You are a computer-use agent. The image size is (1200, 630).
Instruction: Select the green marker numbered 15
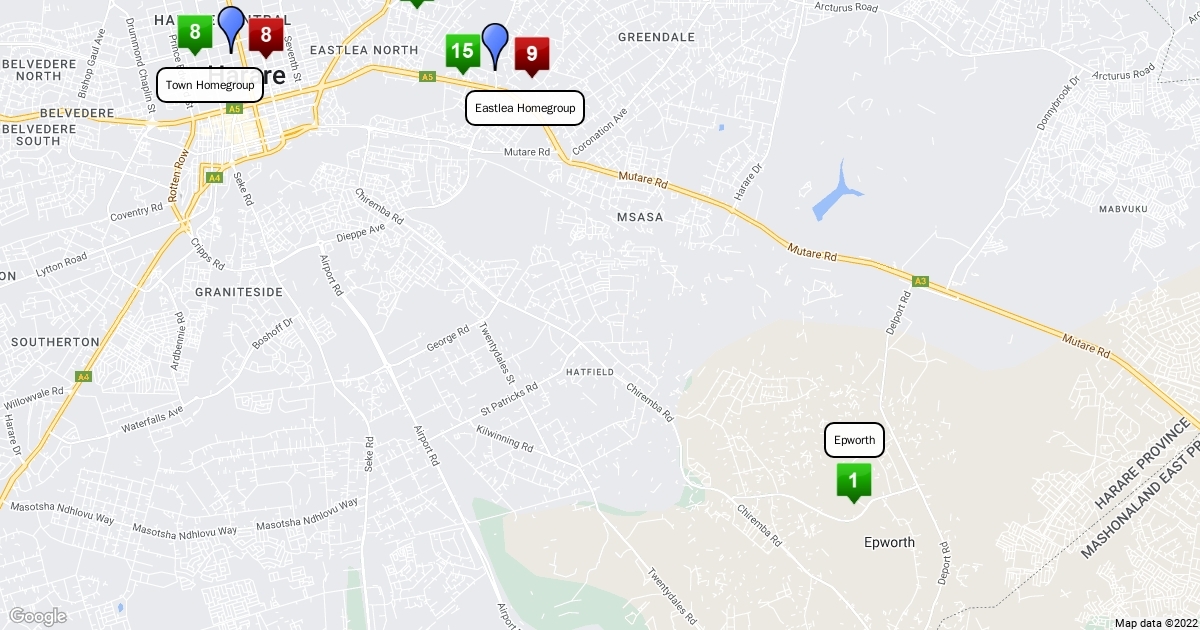(462, 52)
